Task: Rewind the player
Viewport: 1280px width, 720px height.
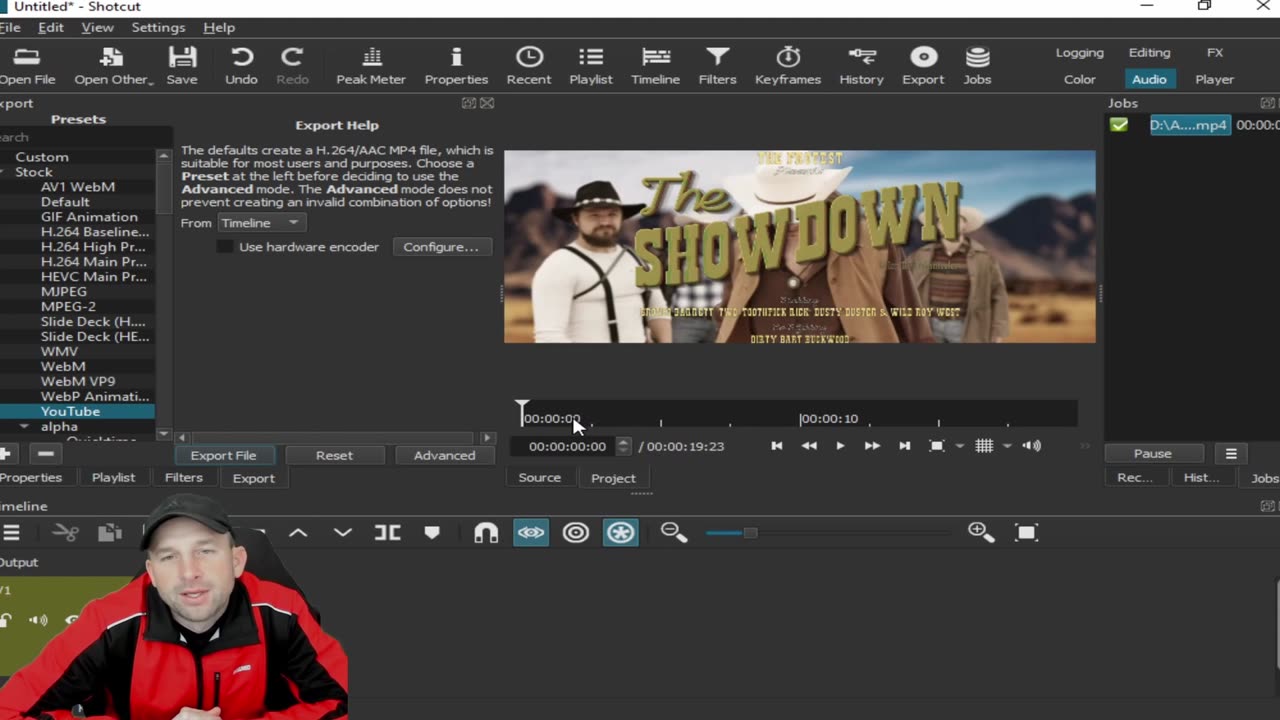Action: tap(809, 446)
